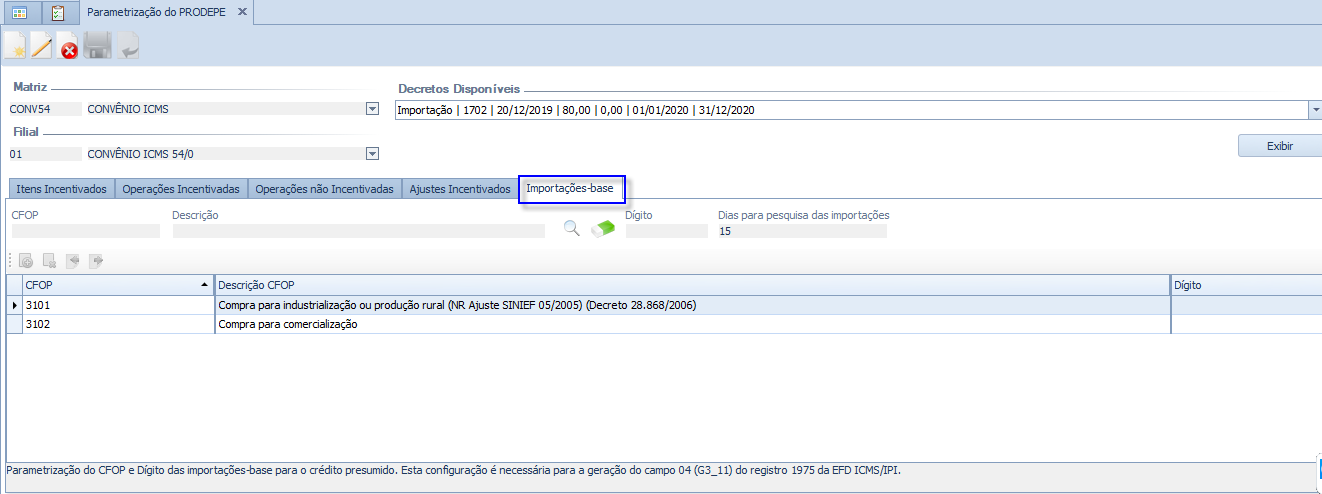1322x494 pixels.
Task: Click the Descrição input field
Action: pos(358,231)
